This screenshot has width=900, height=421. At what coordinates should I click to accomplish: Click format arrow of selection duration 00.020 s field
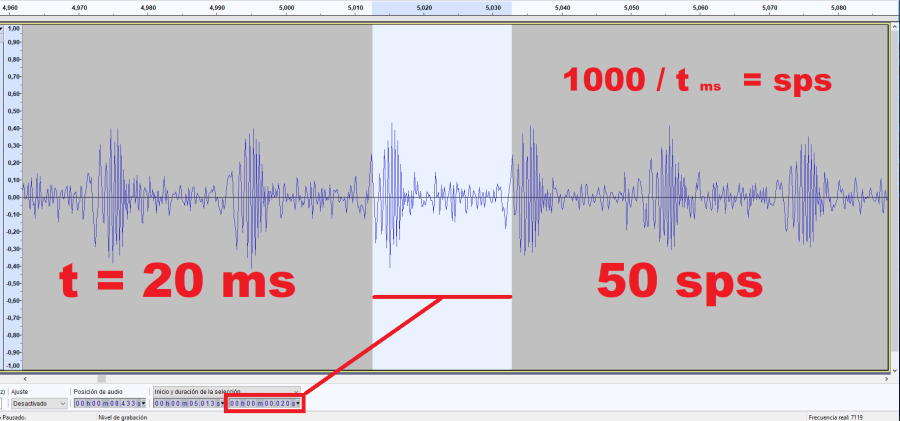pos(297,403)
